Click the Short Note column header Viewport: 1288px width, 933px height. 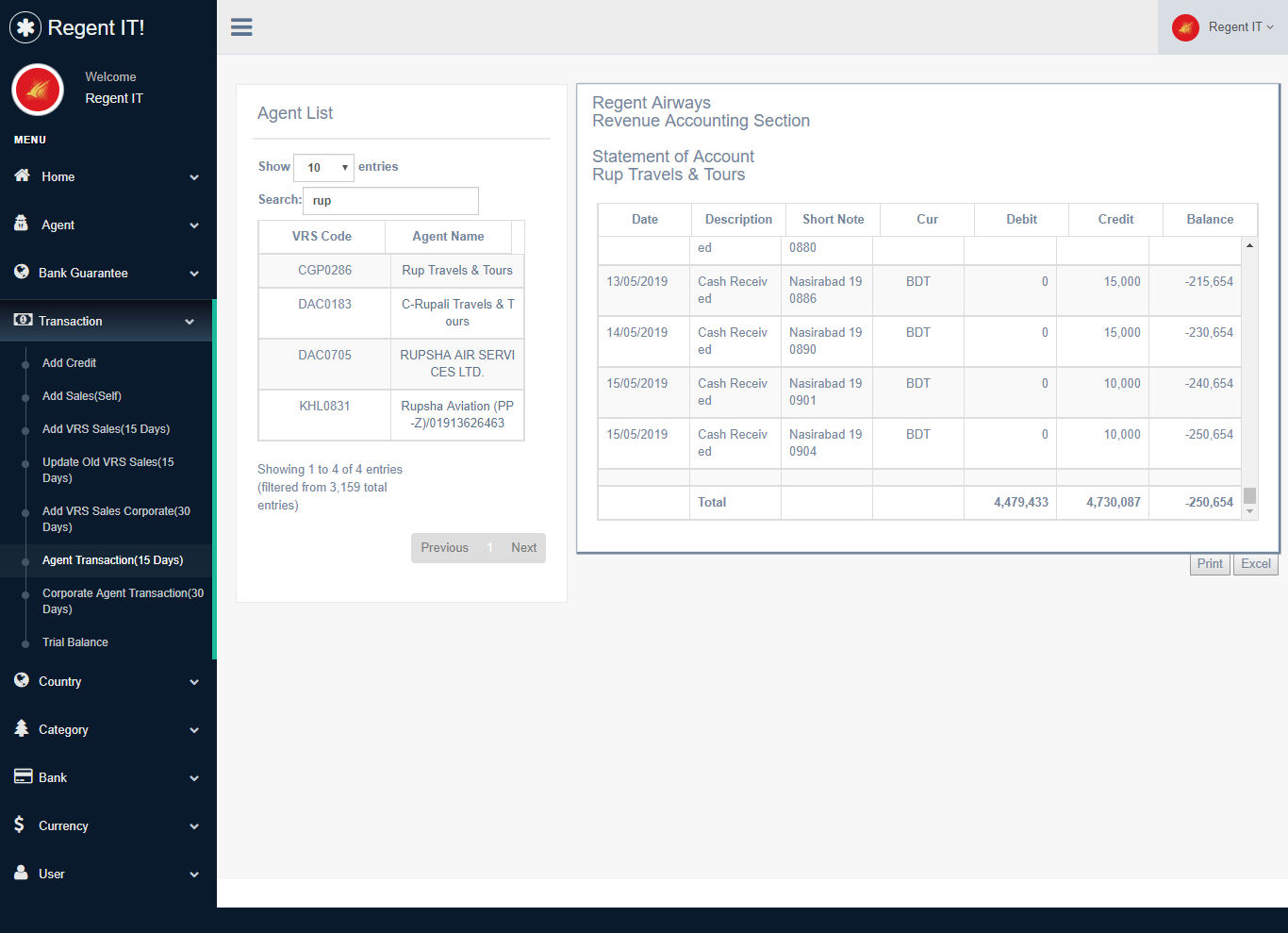(834, 220)
